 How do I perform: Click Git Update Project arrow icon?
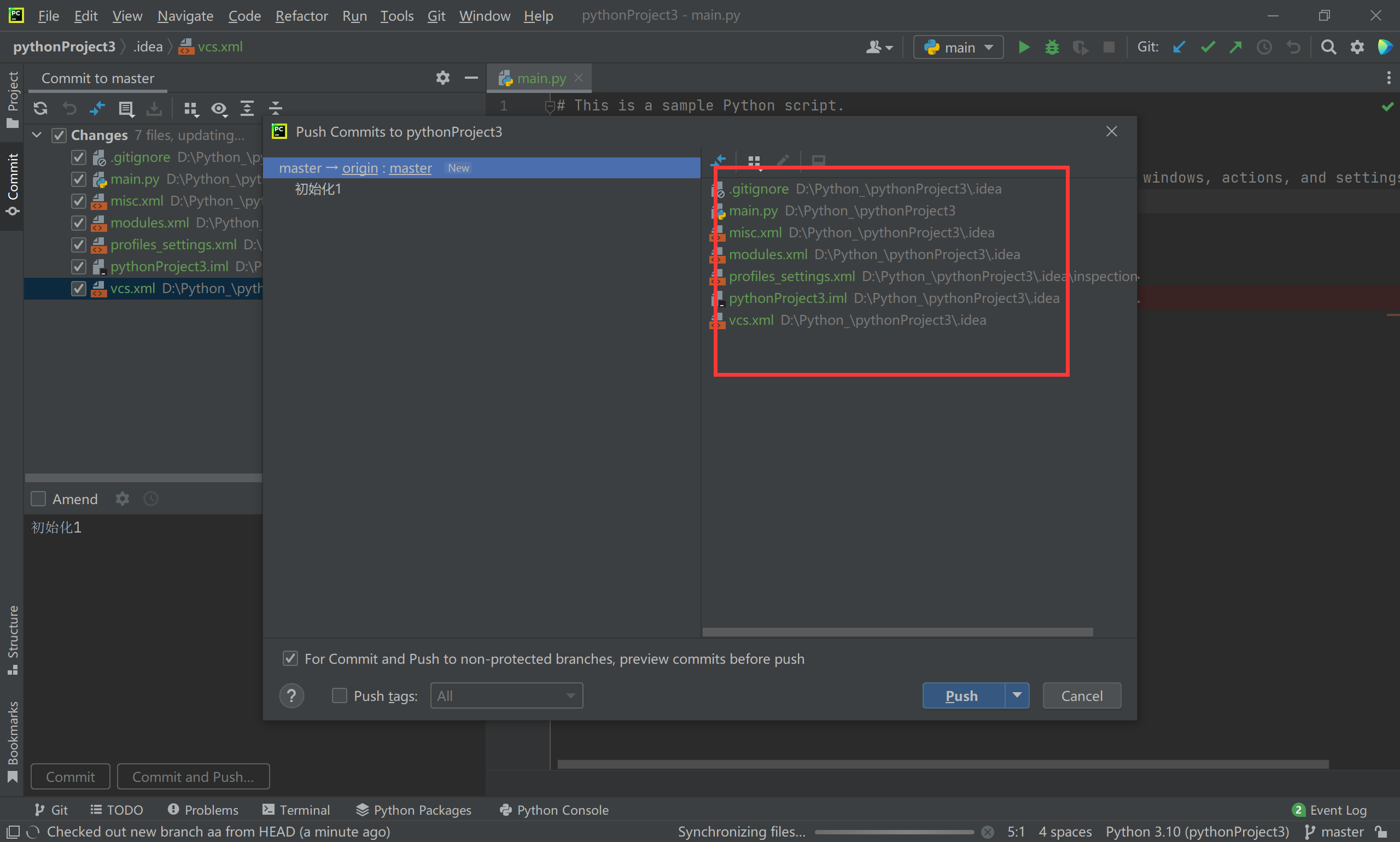[x=1179, y=47]
